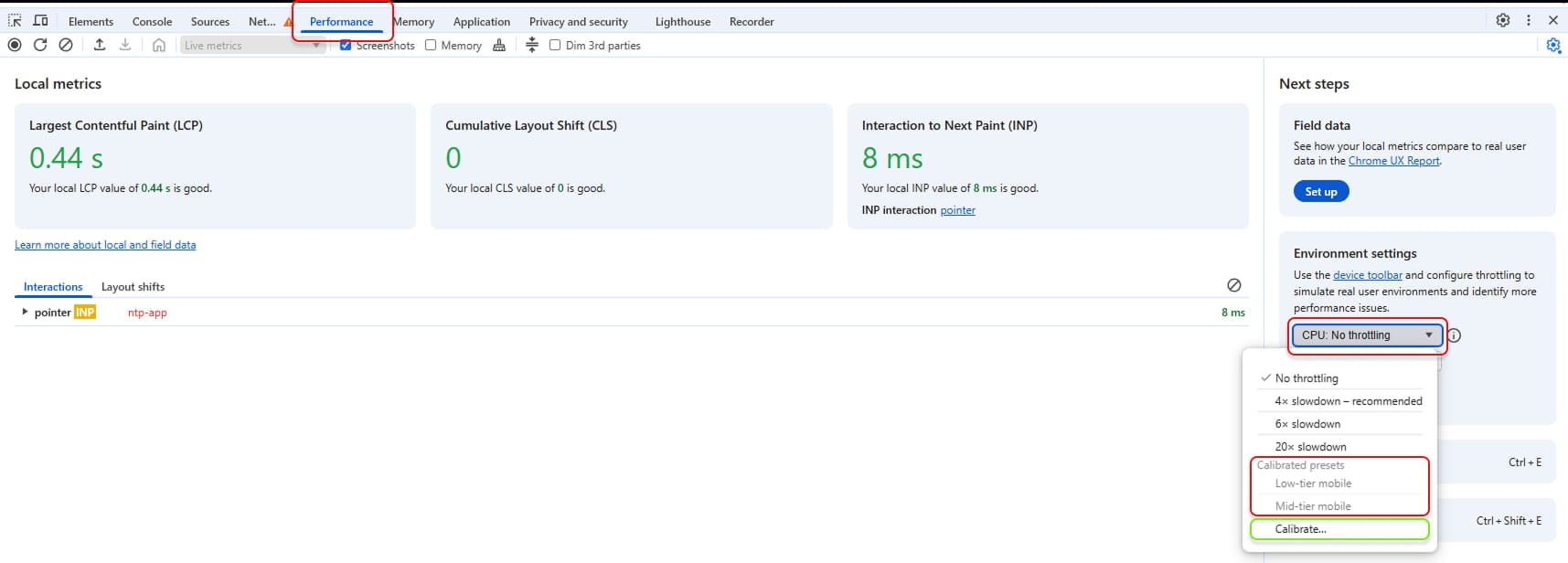Clear the interactions log icon
Viewport: 1568px width, 563px height.
pyautogui.click(x=1233, y=285)
